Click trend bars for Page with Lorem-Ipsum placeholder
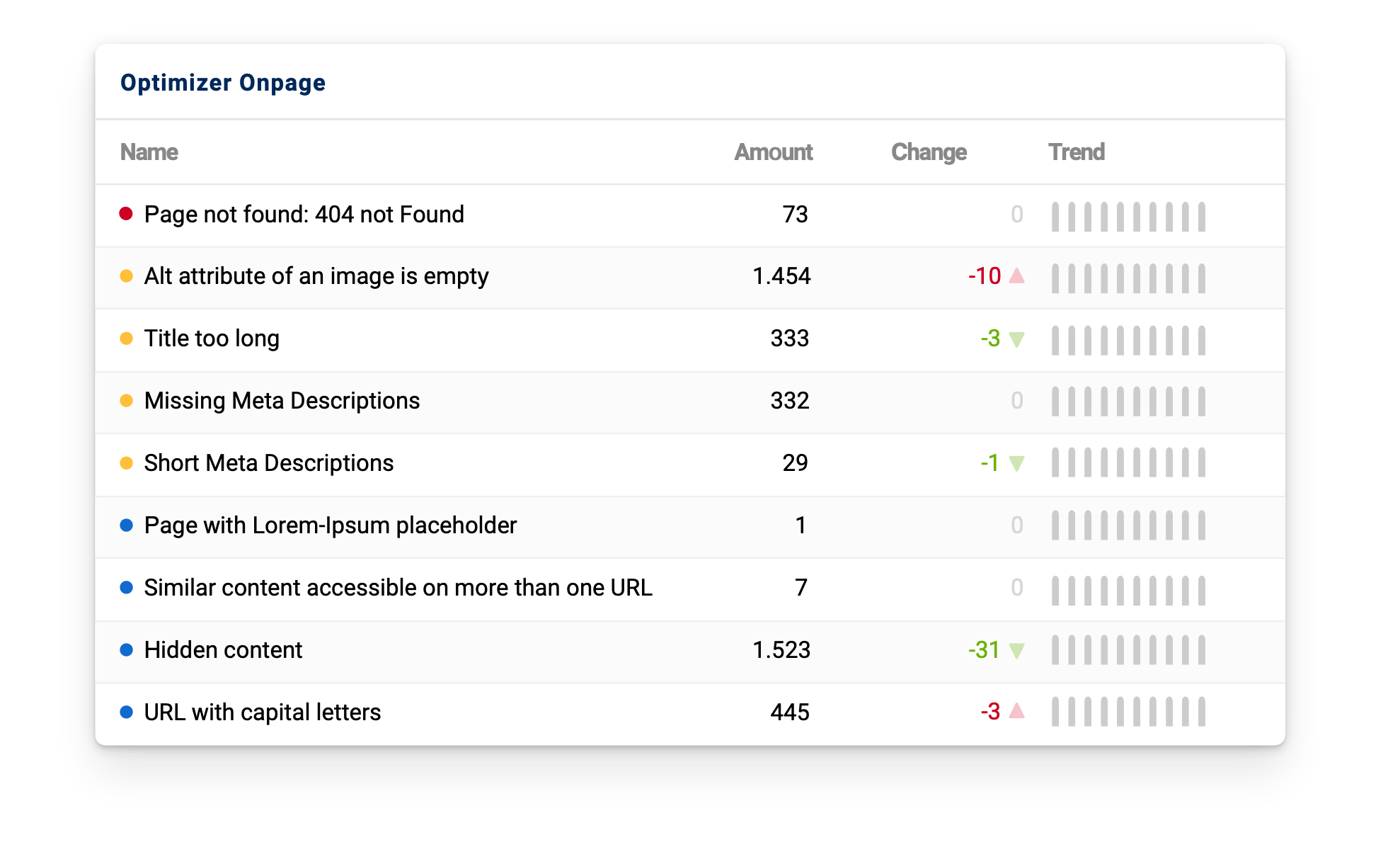 (x=1128, y=525)
